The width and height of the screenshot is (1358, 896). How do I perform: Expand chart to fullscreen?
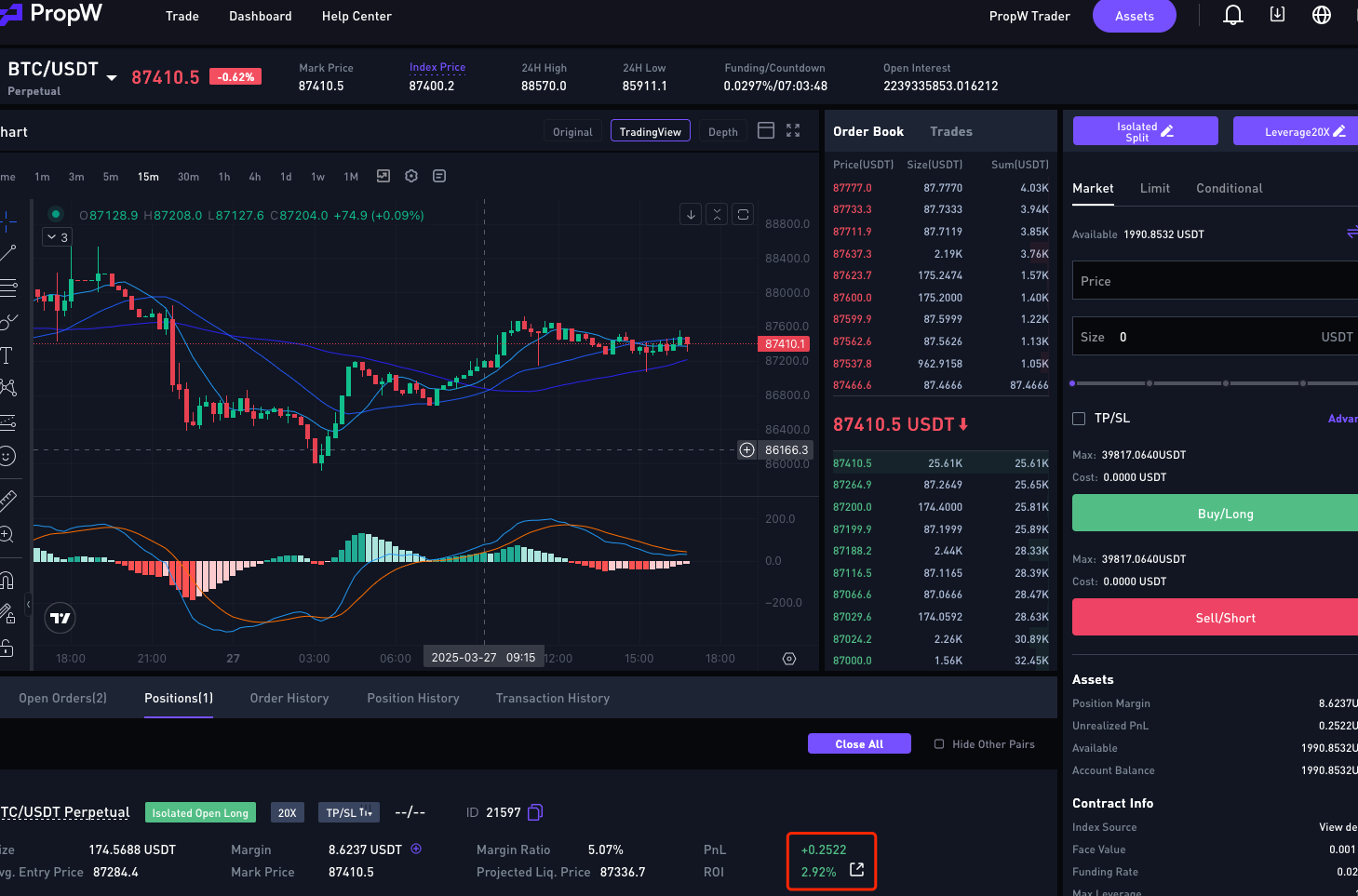(793, 130)
